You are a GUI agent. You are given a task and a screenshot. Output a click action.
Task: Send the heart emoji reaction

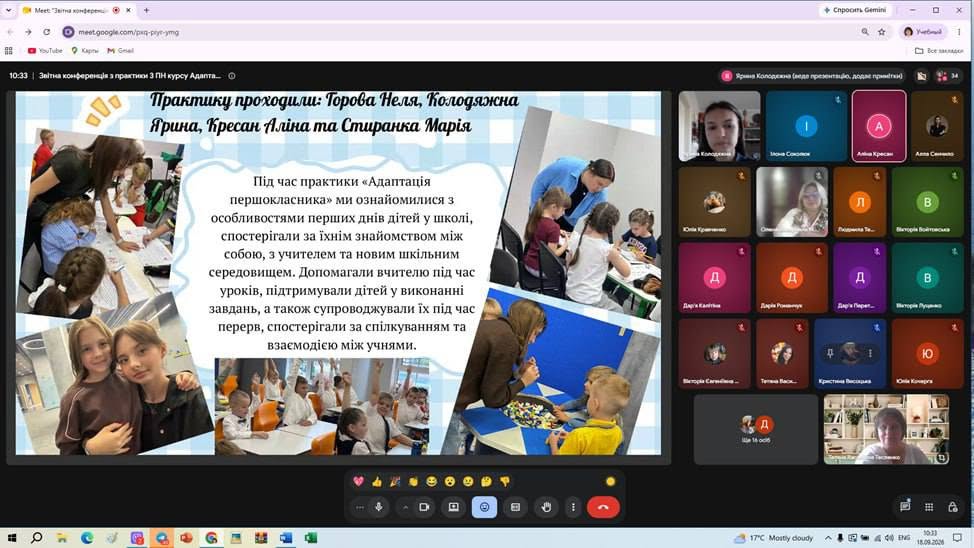tap(358, 482)
